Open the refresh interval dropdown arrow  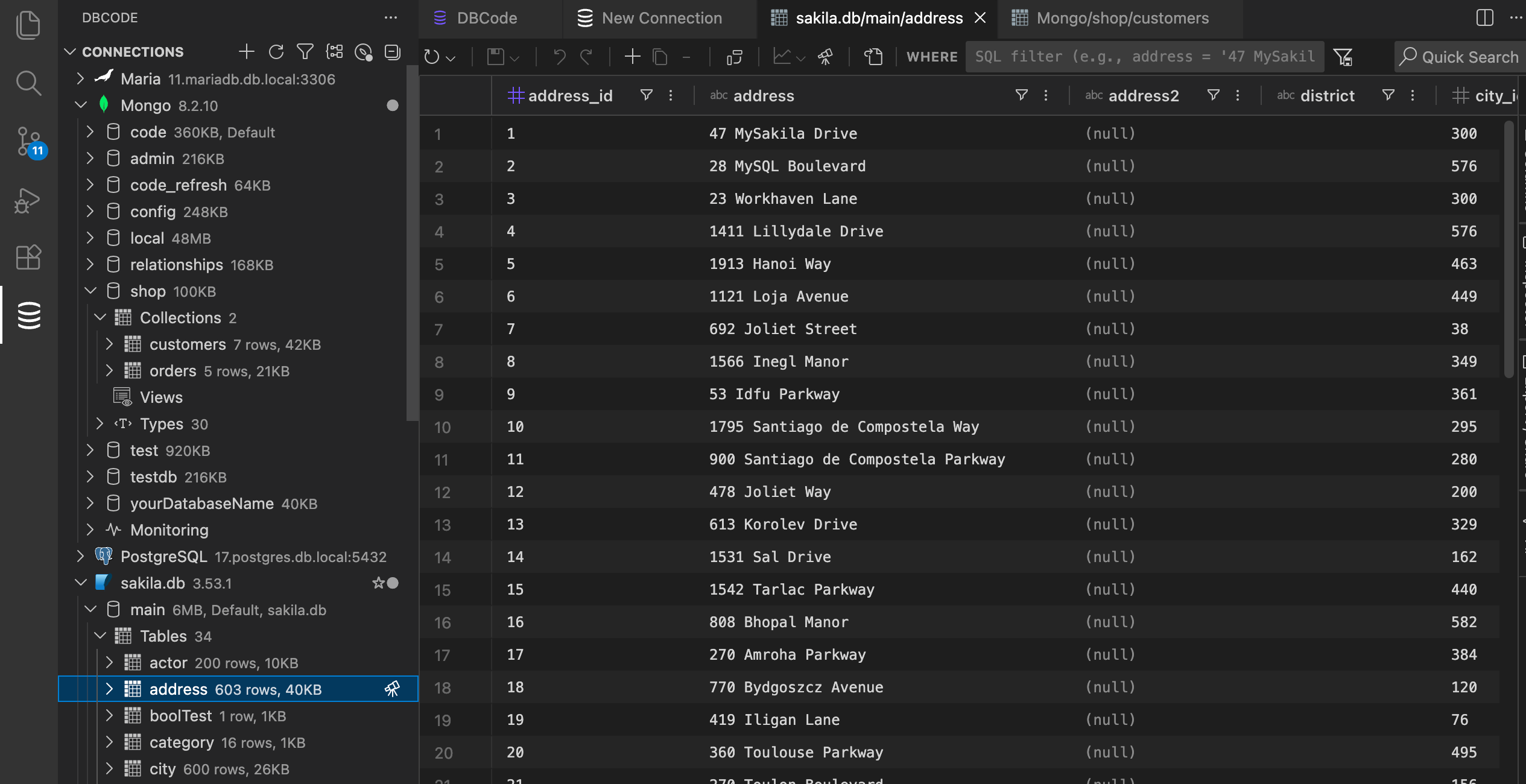pyautogui.click(x=451, y=58)
